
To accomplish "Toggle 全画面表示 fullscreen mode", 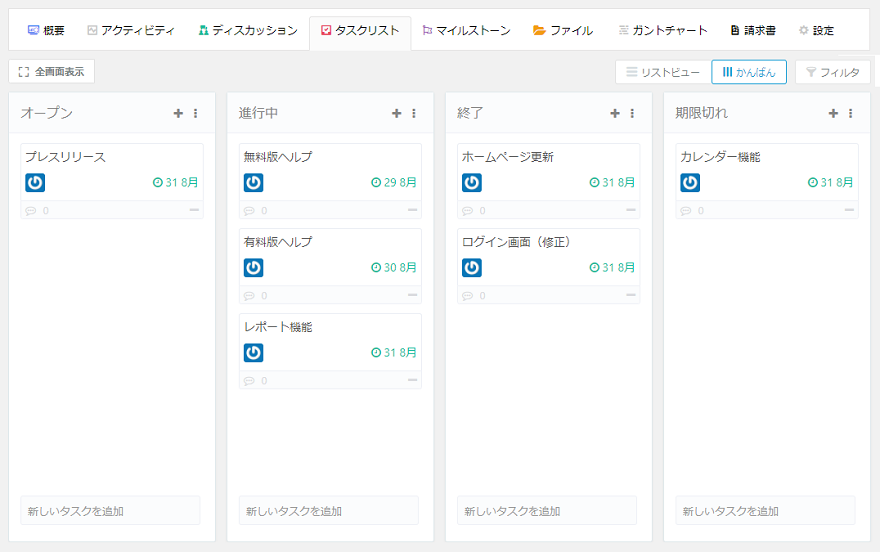I will [51, 72].
